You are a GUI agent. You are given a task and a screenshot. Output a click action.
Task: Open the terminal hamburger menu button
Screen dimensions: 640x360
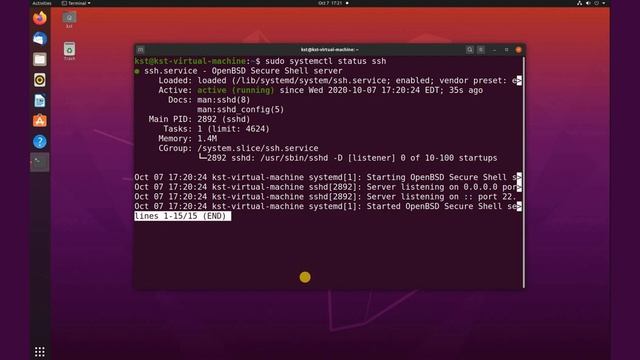pyautogui.click(x=481, y=50)
